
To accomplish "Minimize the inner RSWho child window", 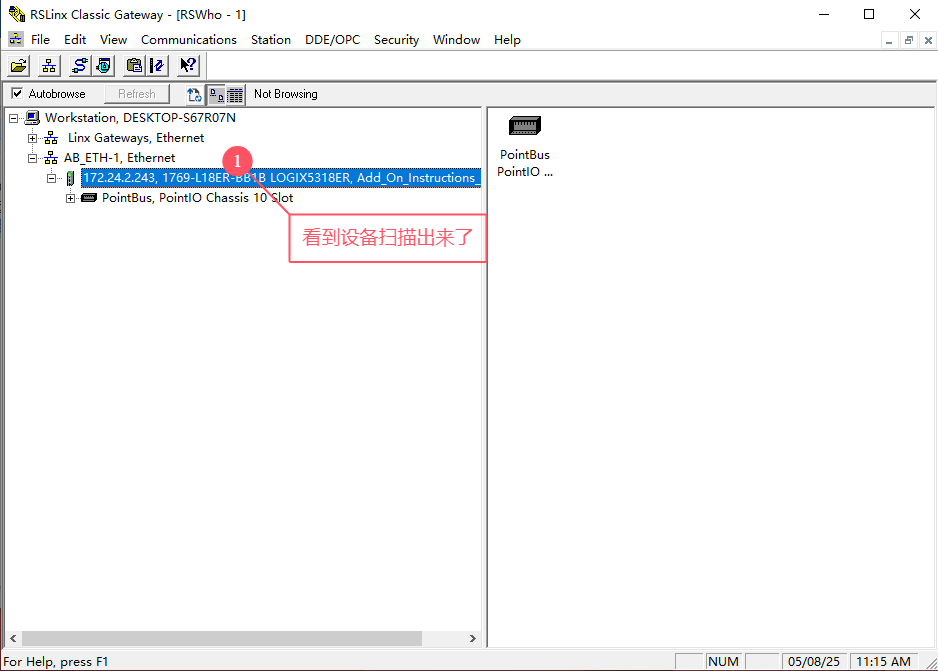I will (889, 41).
